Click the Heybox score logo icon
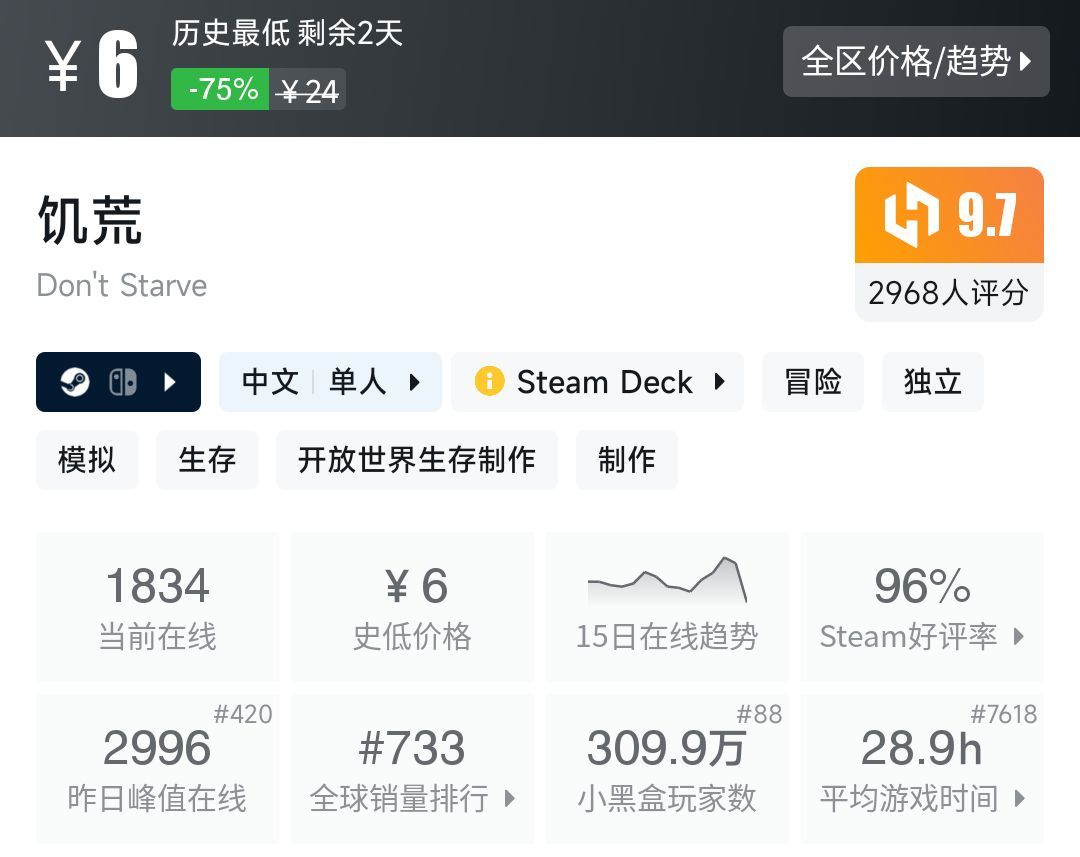1080x857 pixels. 911,215
